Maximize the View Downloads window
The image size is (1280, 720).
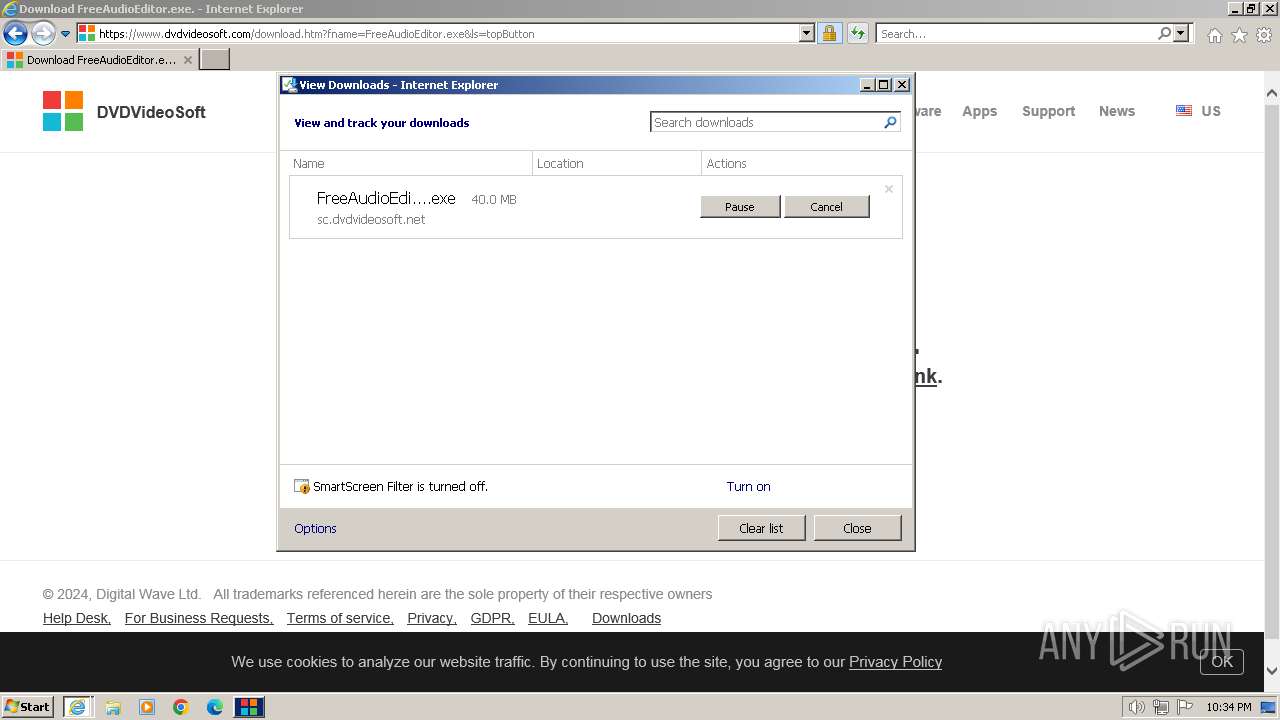(884, 85)
